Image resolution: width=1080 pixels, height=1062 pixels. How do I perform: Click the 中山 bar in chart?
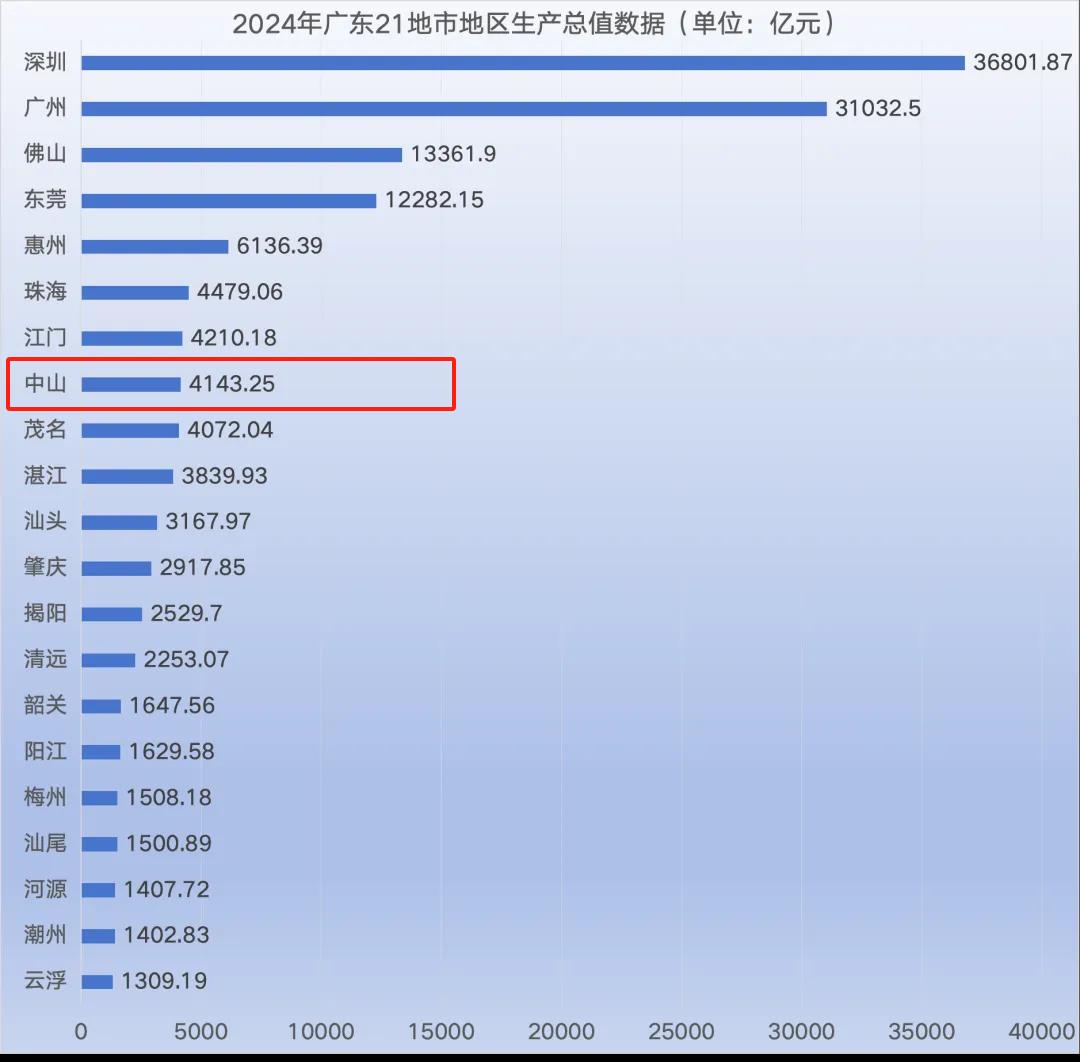pyautogui.click(x=131, y=384)
